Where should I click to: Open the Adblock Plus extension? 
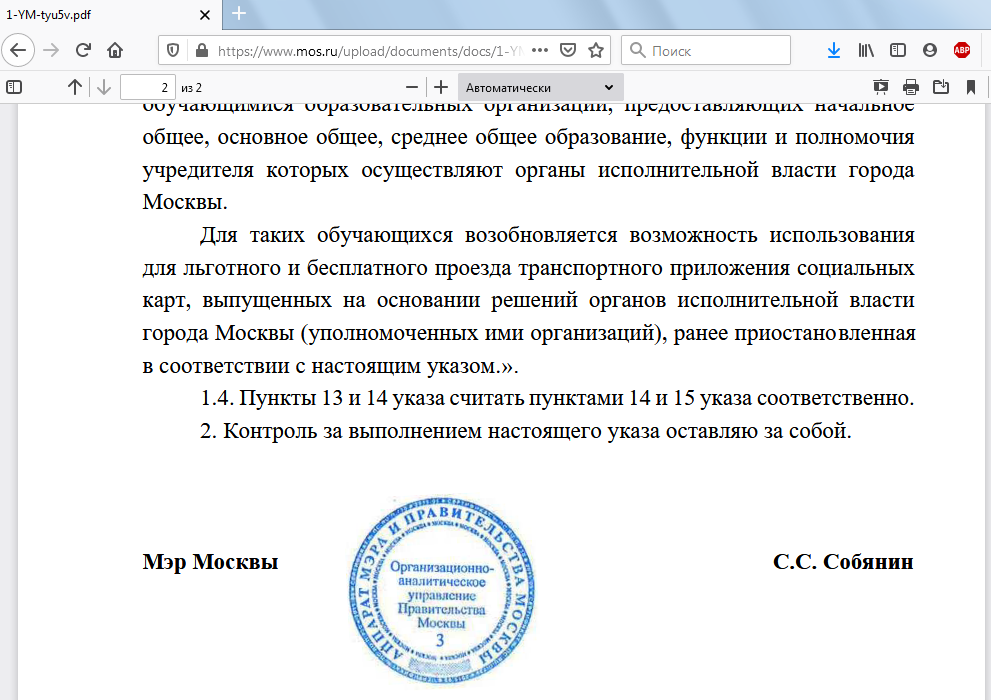pyautogui.click(x=962, y=50)
